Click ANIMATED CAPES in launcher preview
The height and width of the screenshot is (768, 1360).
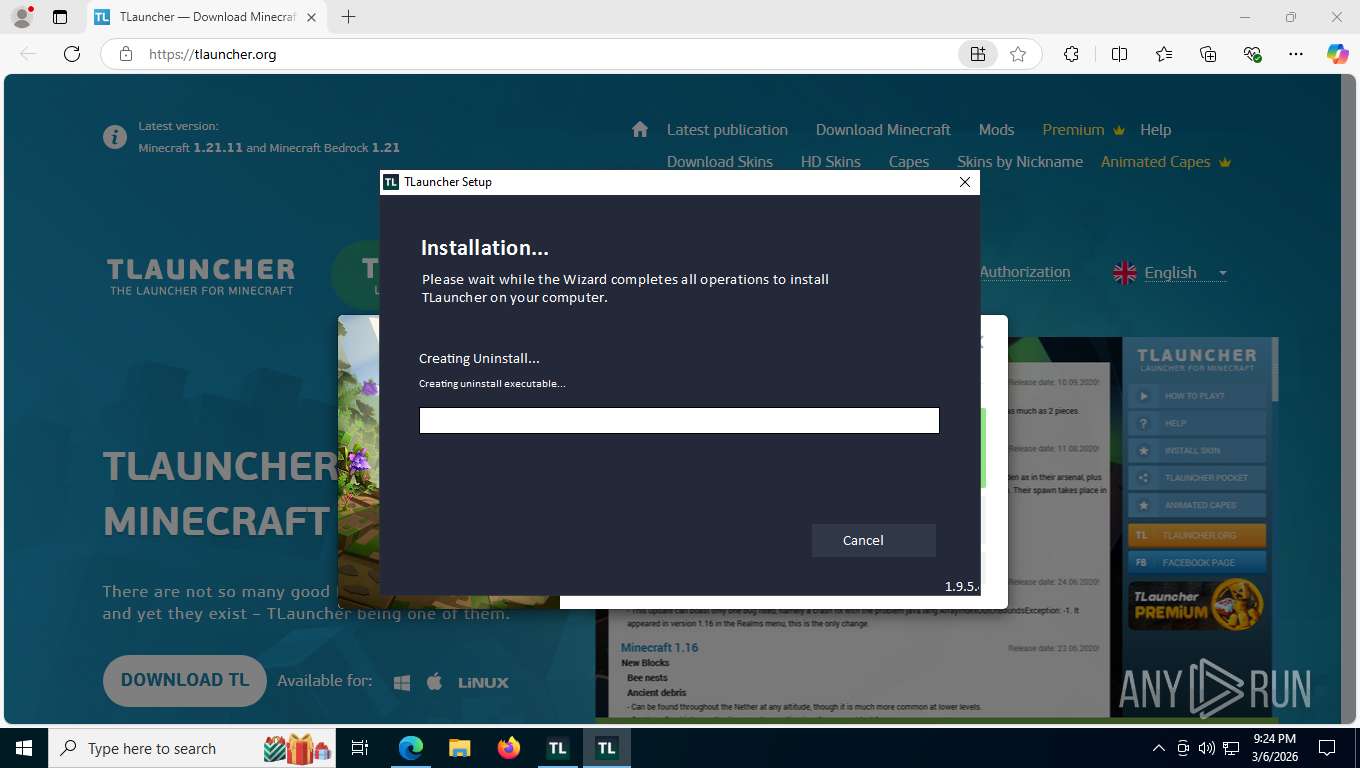1196,505
